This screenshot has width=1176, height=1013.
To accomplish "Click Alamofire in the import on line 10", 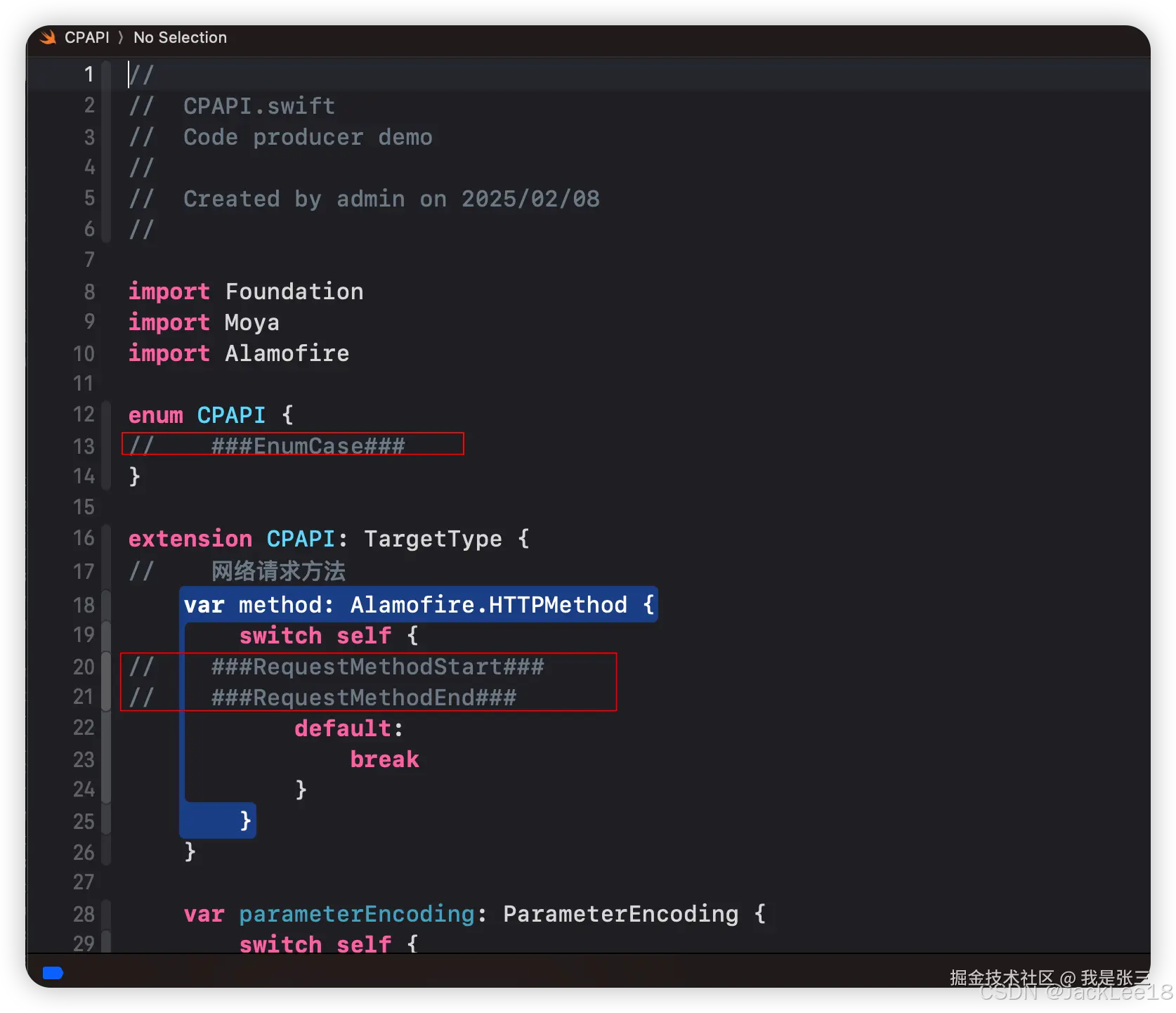I will (x=287, y=353).
